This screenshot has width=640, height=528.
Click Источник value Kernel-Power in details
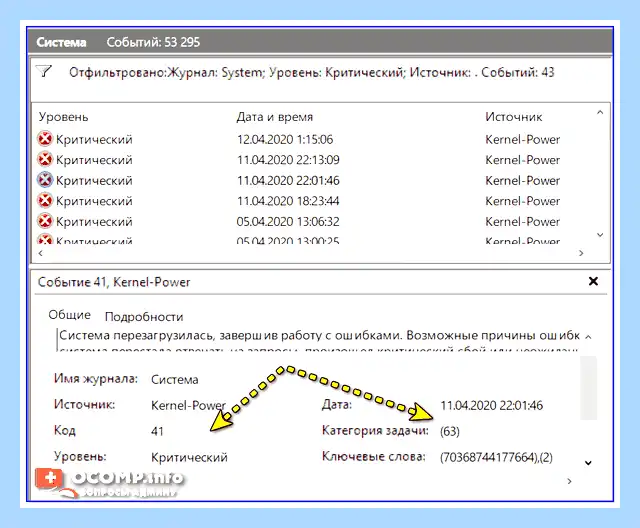[188, 405]
